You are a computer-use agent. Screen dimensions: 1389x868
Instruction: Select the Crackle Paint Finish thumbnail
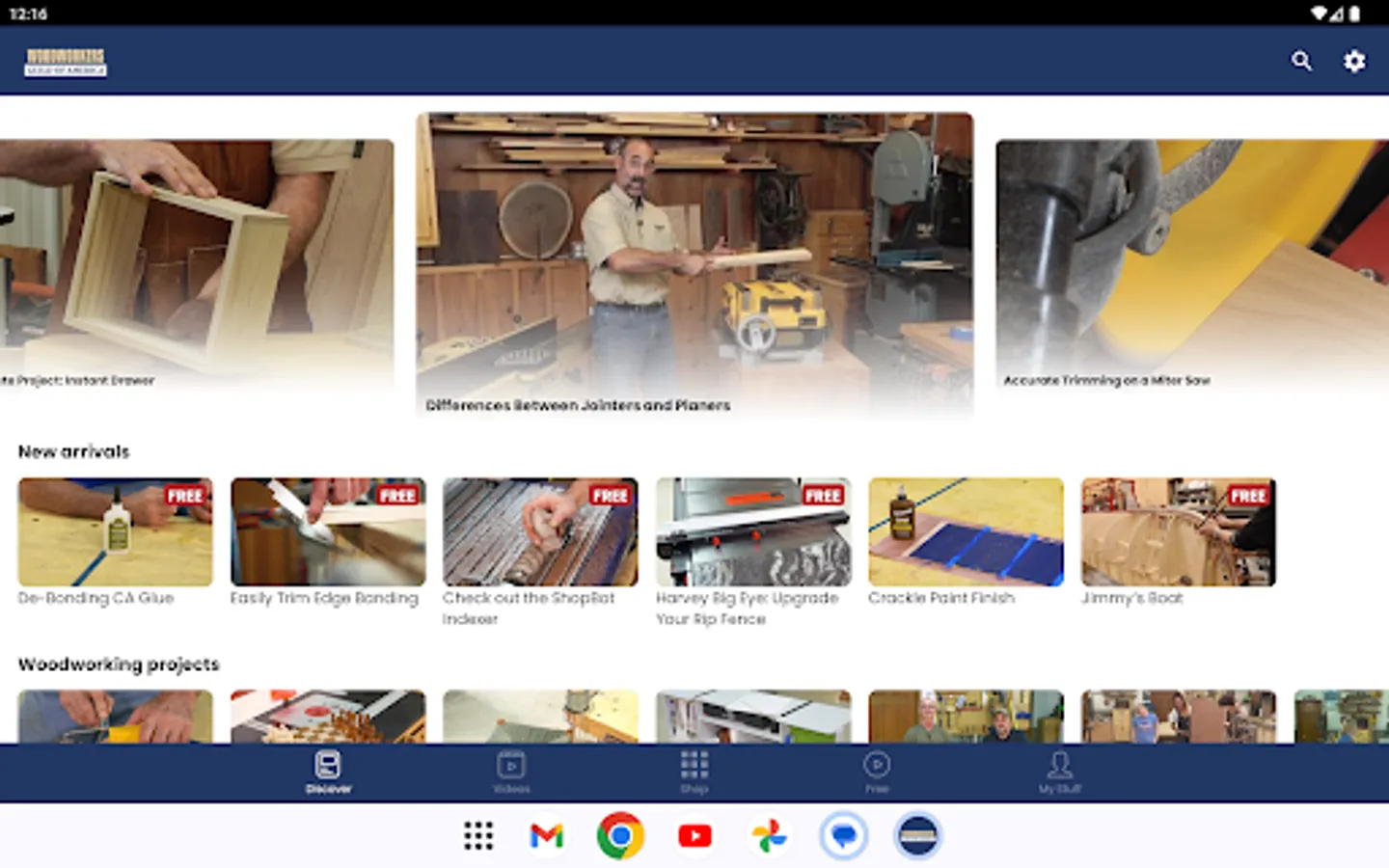(x=966, y=531)
